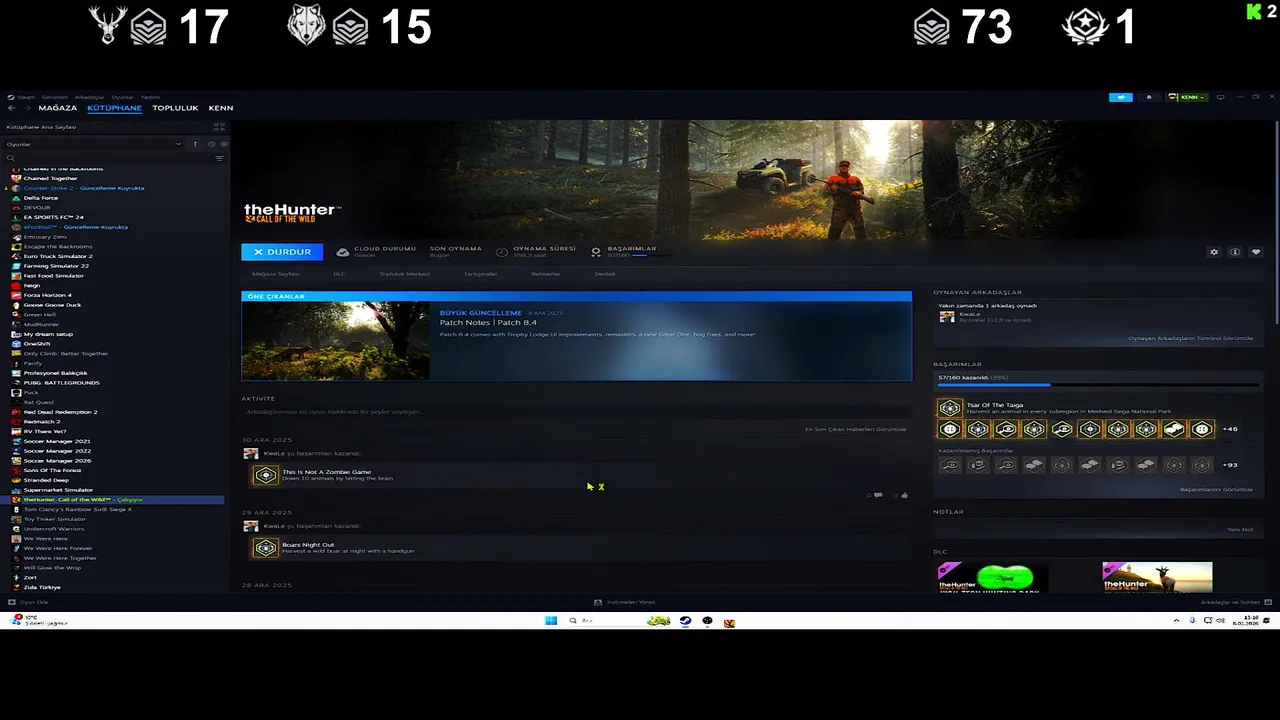Open the advanced filter options icon
1280x720 pixels.
[219, 158]
